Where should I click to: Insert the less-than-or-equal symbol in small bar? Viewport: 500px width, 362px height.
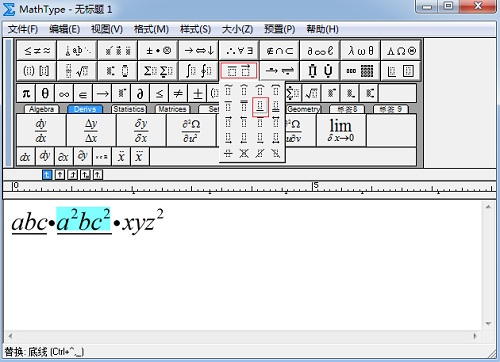coord(159,94)
